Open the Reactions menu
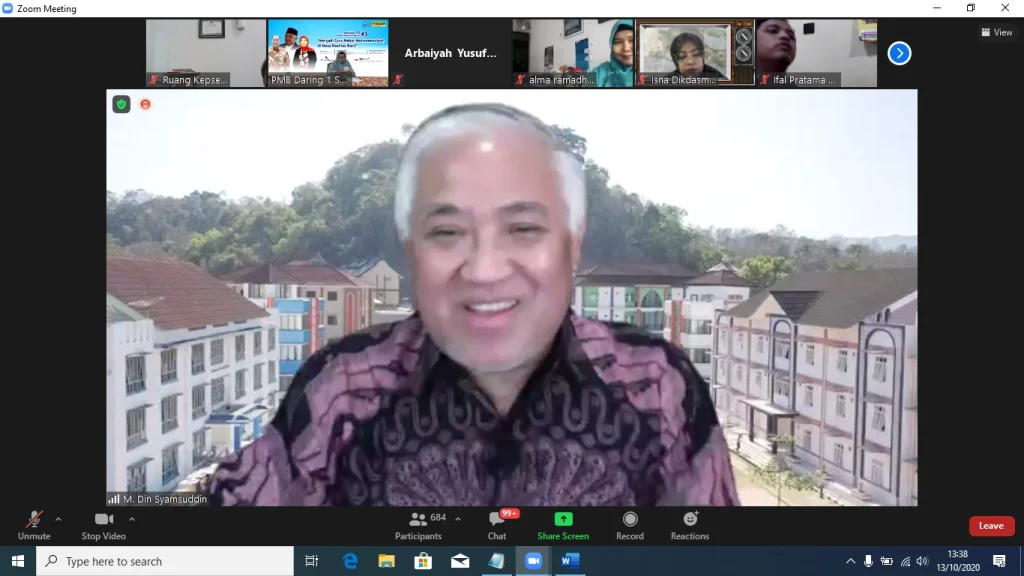 (690, 524)
